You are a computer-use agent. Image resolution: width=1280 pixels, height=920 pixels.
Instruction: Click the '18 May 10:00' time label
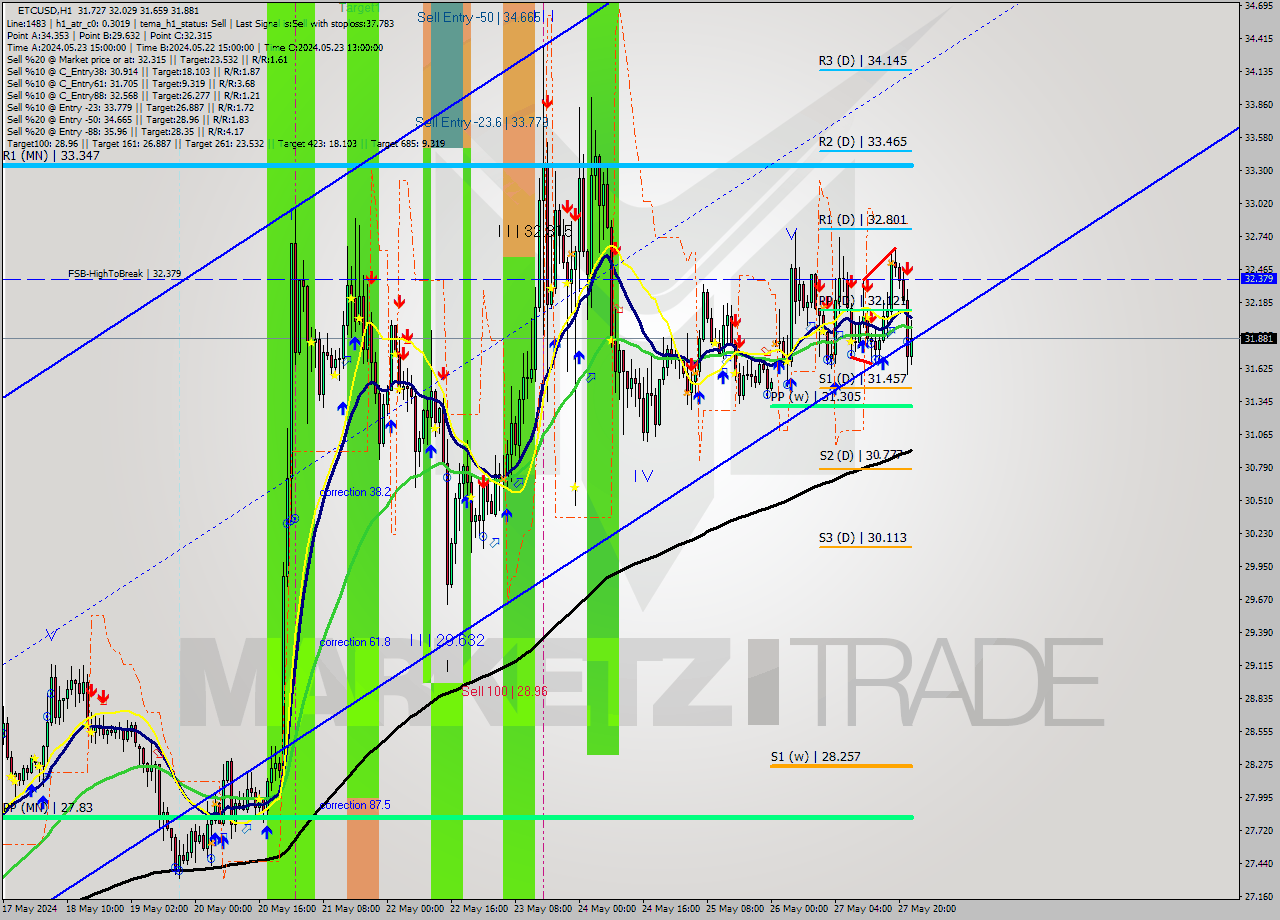[x=95, y=909]
